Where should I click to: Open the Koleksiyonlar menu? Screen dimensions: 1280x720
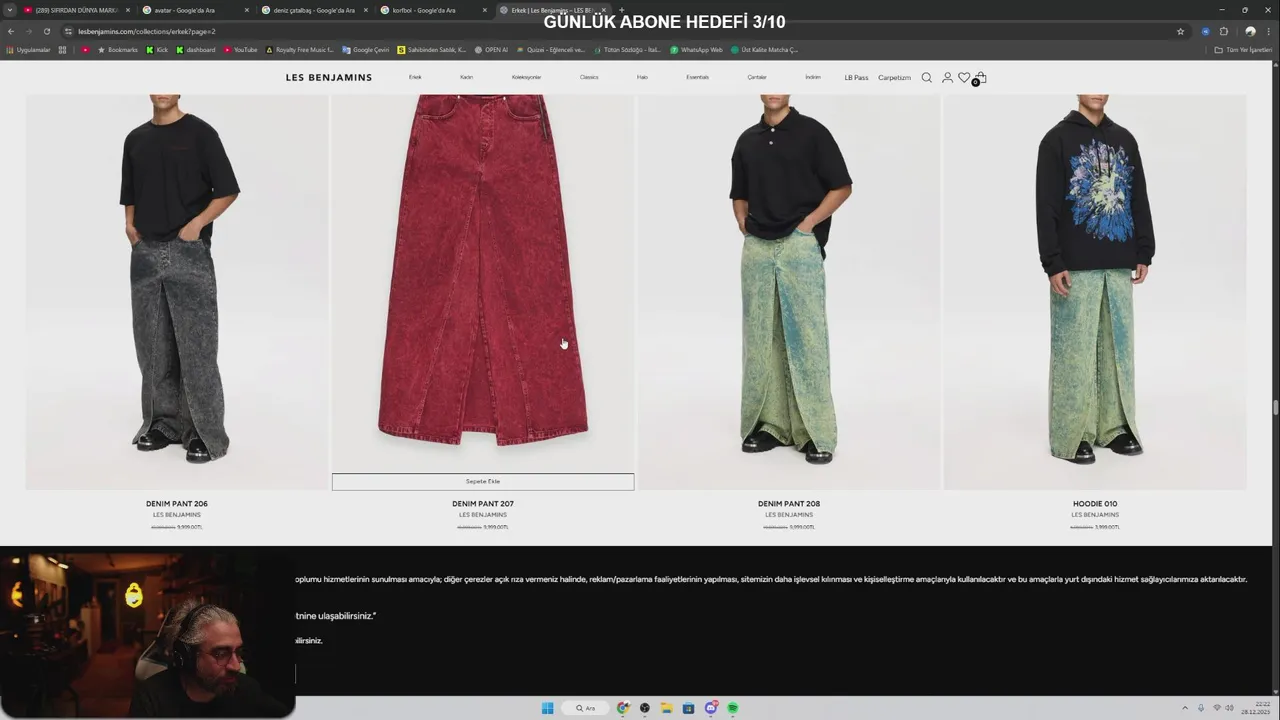526,77
